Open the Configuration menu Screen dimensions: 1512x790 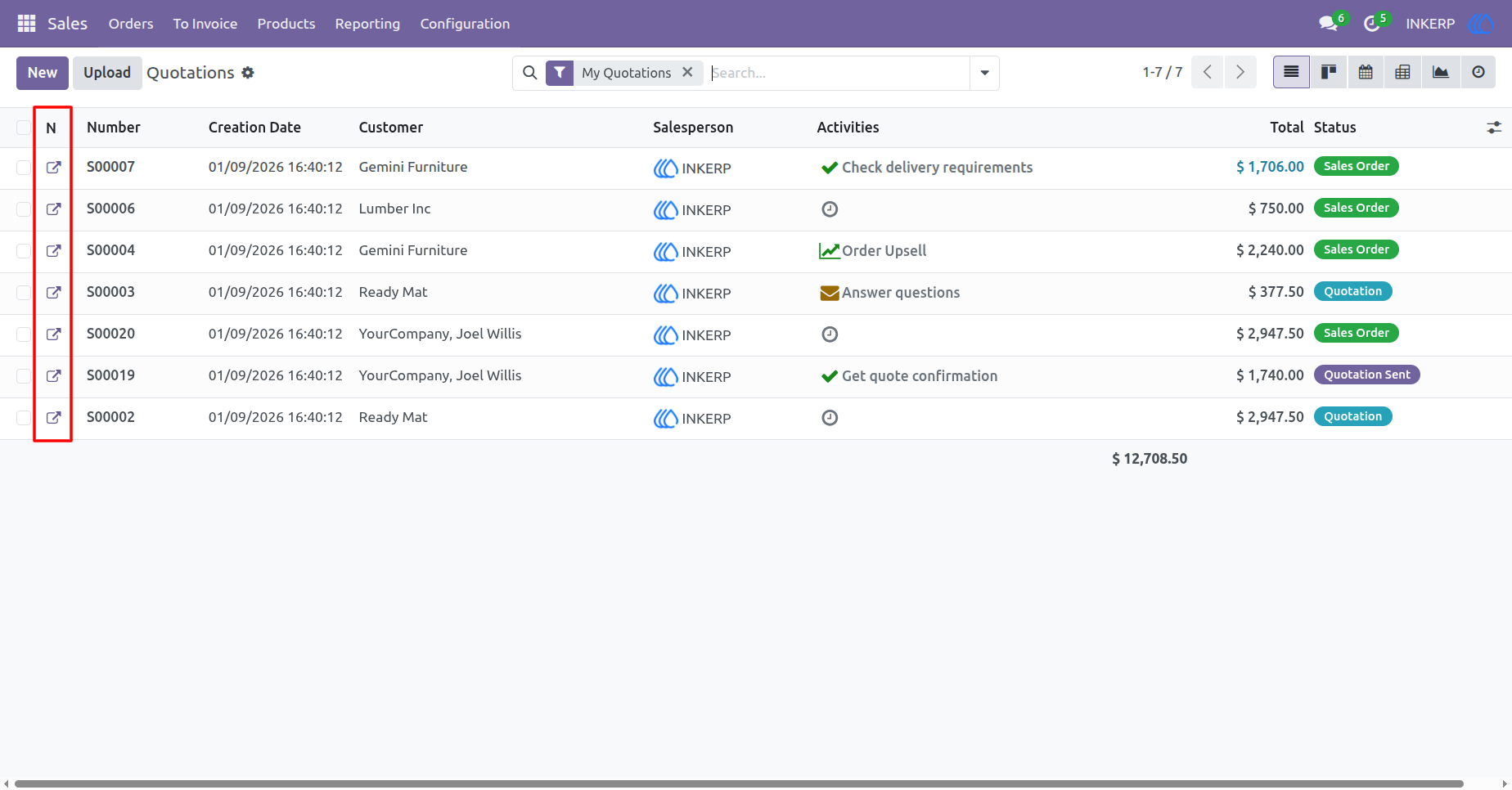(x=465, y=24)
